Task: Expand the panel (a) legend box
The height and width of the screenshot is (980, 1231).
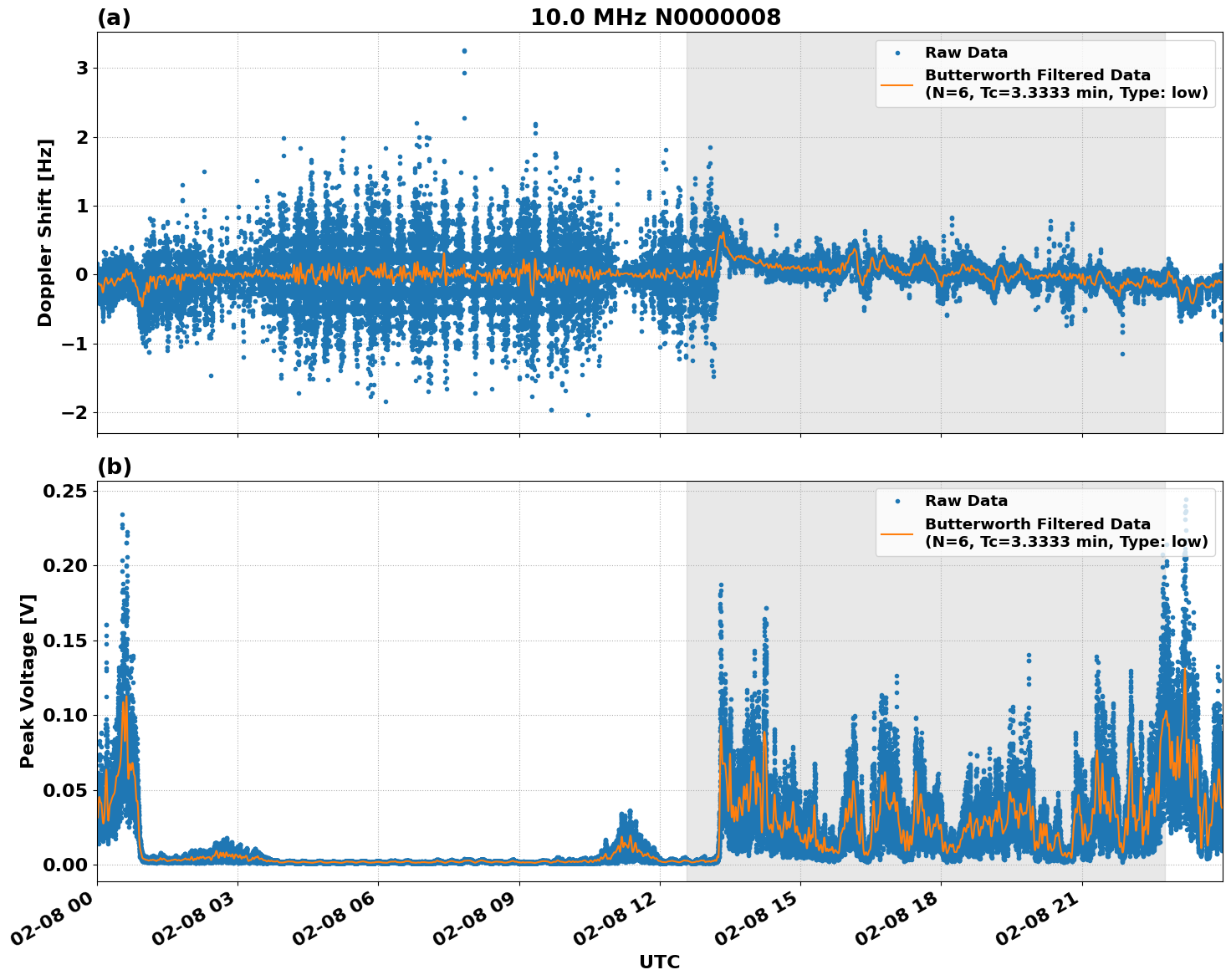Action: point(1045,75)
